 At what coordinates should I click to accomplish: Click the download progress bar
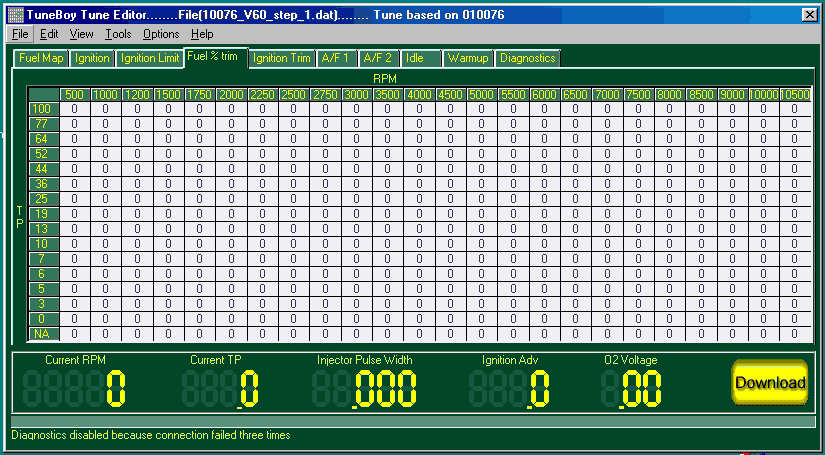point(413,422)
